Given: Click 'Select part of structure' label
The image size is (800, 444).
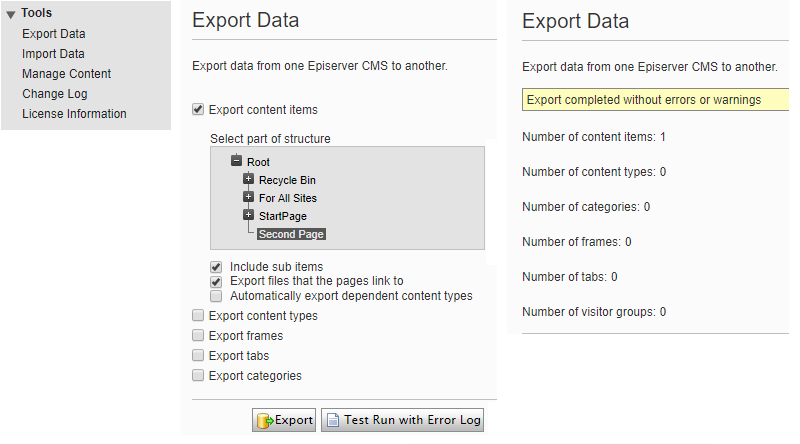Looking at the screenshot, I should coord(270,139).
